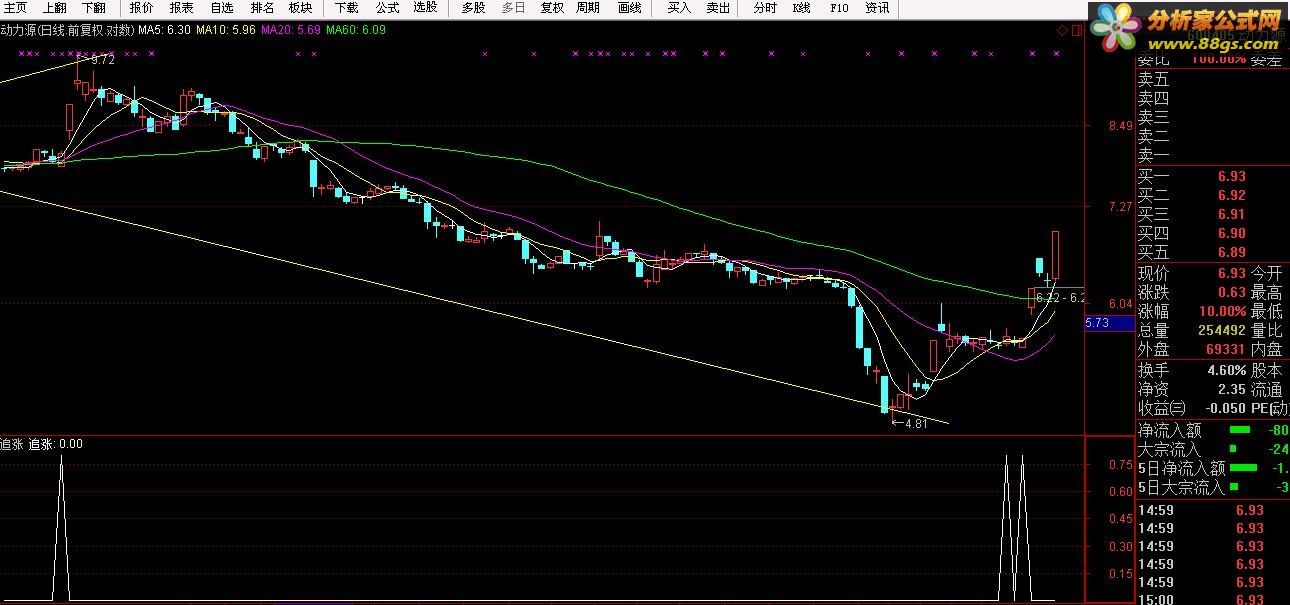Image resolution: width=1290 pixels, height=605 pixels.
Task: Click the 6.04 price axis label
Action: [x=1120, y=302]
